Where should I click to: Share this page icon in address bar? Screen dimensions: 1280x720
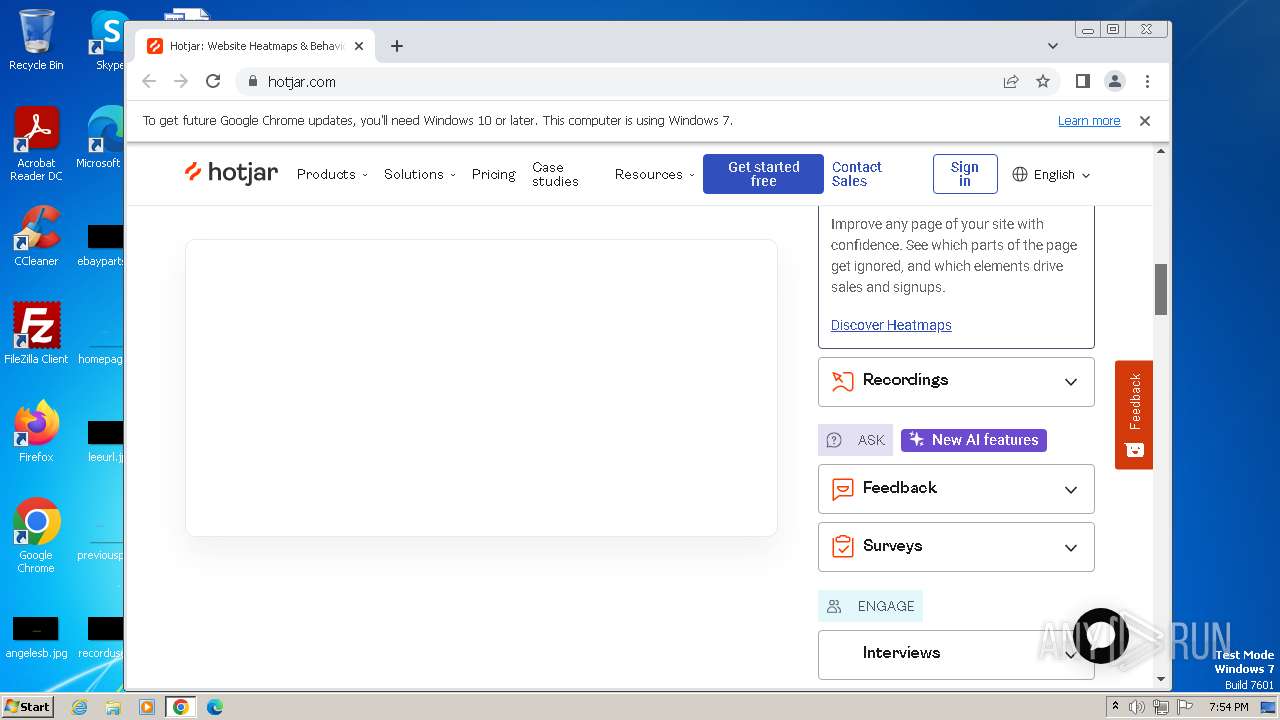click(x=1011, y=81)
